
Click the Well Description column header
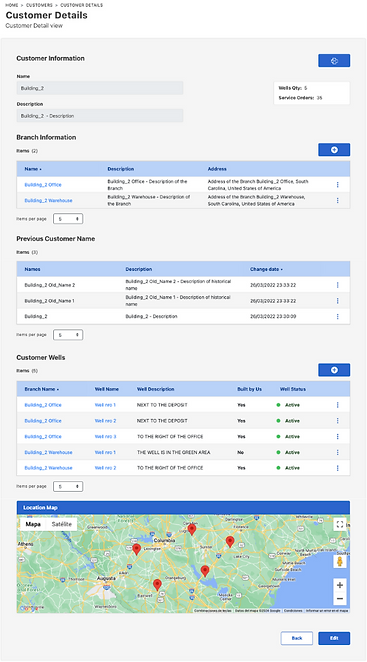pyautogui.click(x=155, y=389)
